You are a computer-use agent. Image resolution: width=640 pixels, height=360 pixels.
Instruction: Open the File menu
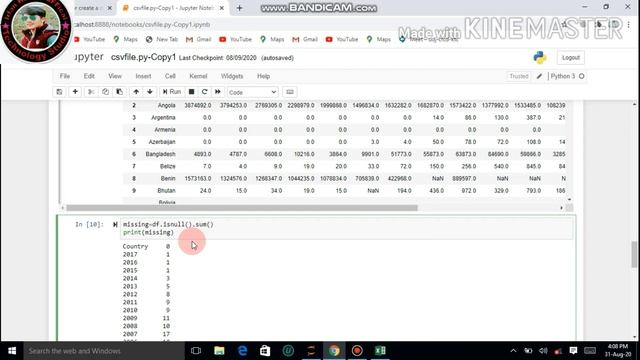64,76
